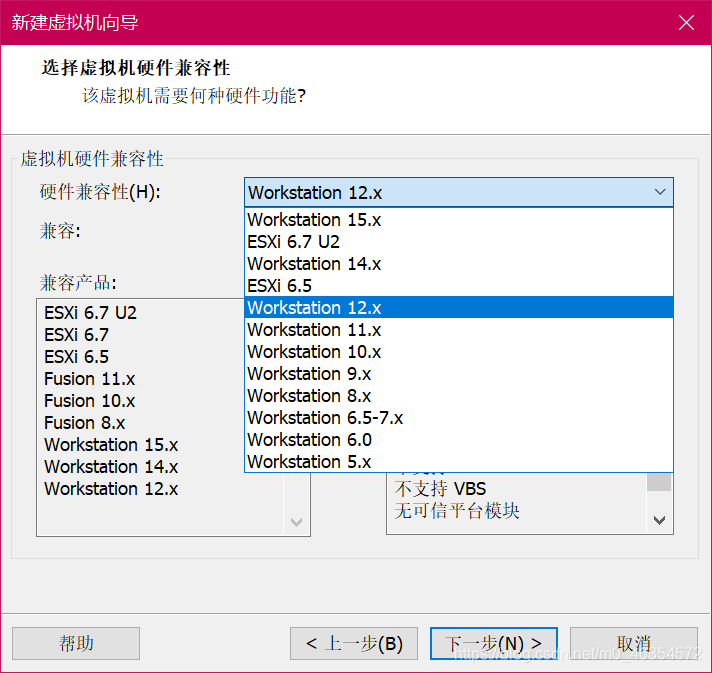The image size is (712, 673).
Task: Click products list scroll down arrow
Action: [297, 522]
